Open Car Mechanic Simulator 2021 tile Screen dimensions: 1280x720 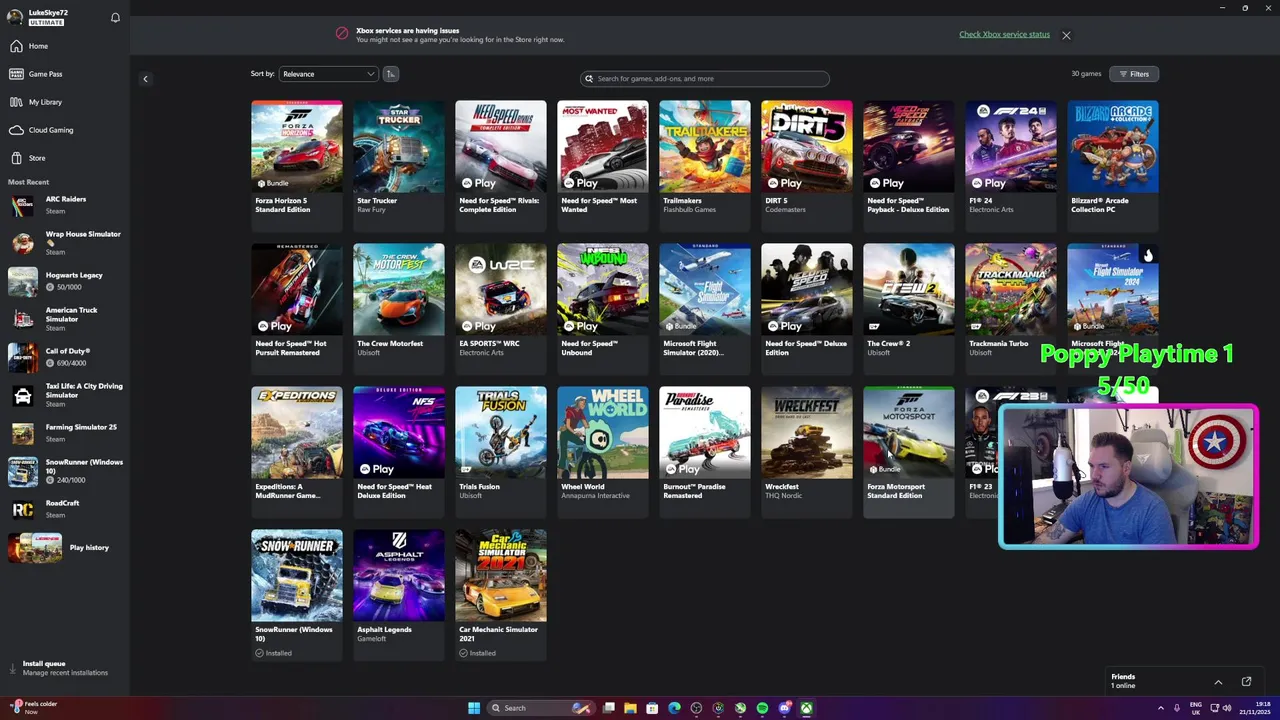[501, 594]
